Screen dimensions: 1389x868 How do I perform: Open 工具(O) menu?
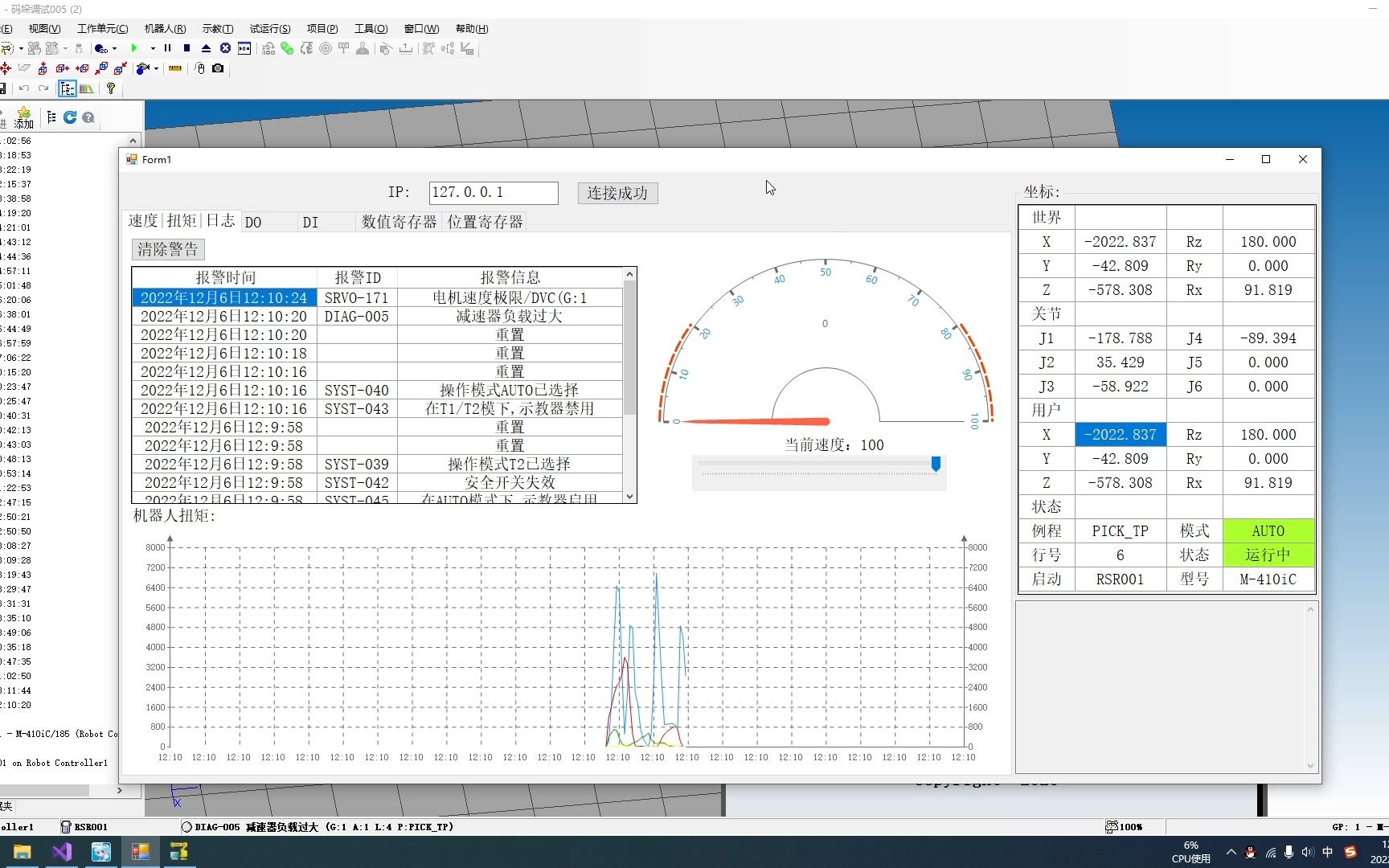[x=371, y=28]
